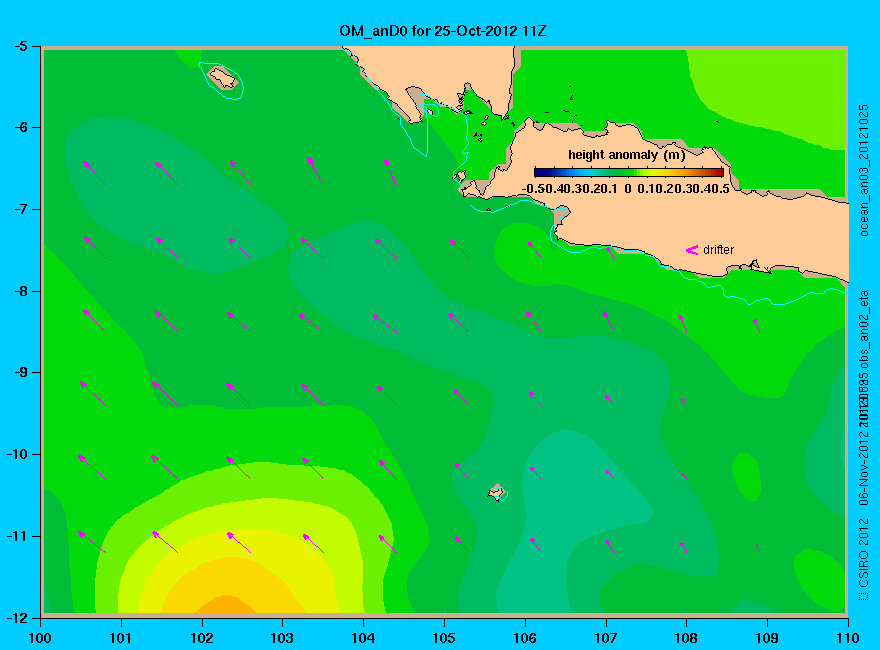Click the y-axis label "-10"
The width and height of the screenshot is (880, 650).
[x=17, y=454]
